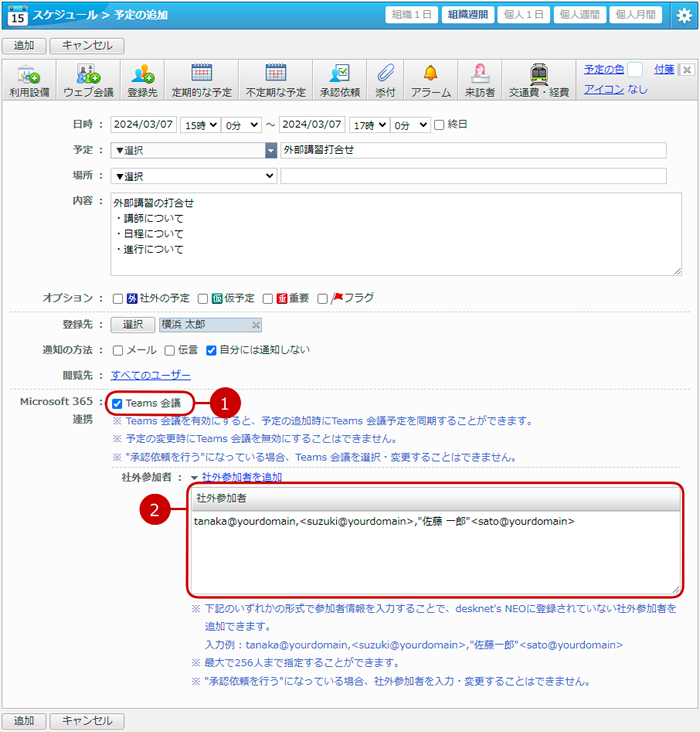Switch to 組織週間 view tab
This screenshot has height=732, width=700.
coord(467,15)
